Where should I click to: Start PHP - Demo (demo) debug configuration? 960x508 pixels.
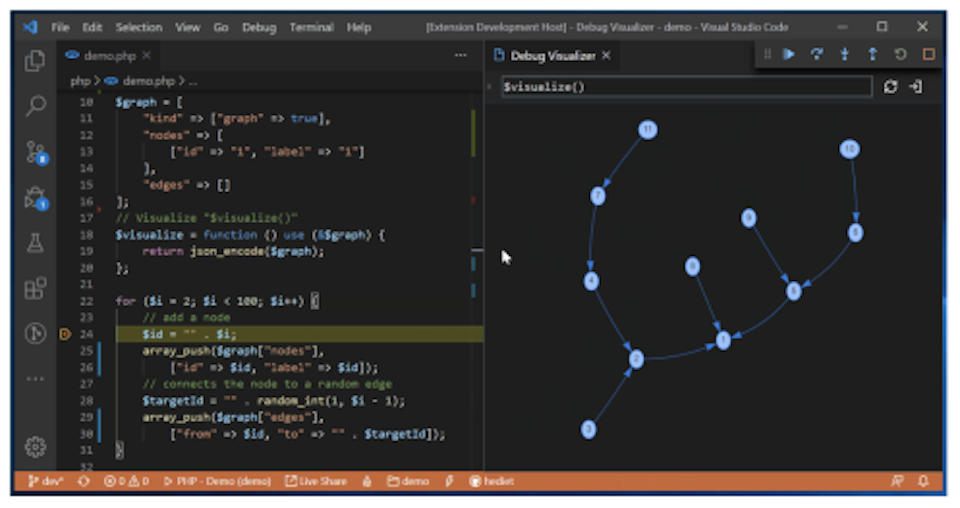[217, 481]
